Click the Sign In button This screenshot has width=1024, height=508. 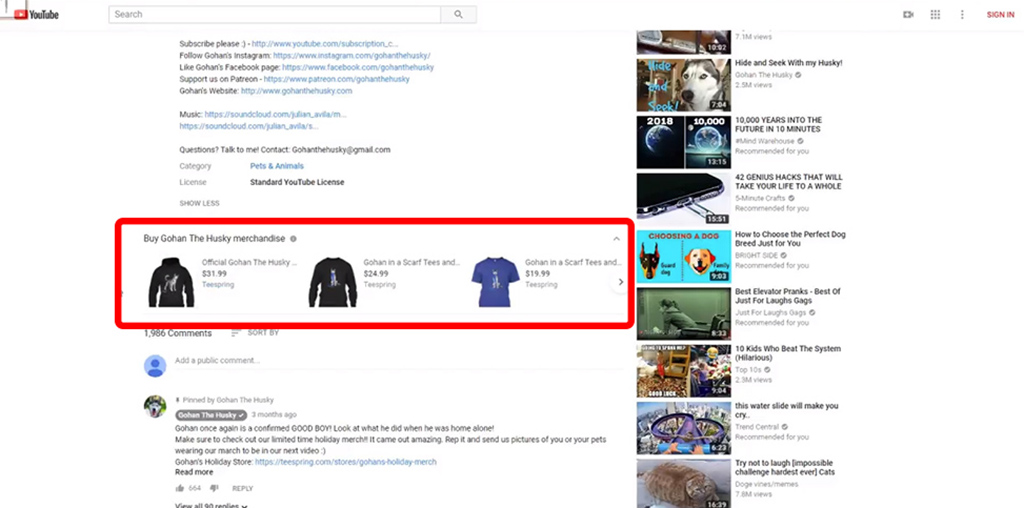tap(1000, 14)
